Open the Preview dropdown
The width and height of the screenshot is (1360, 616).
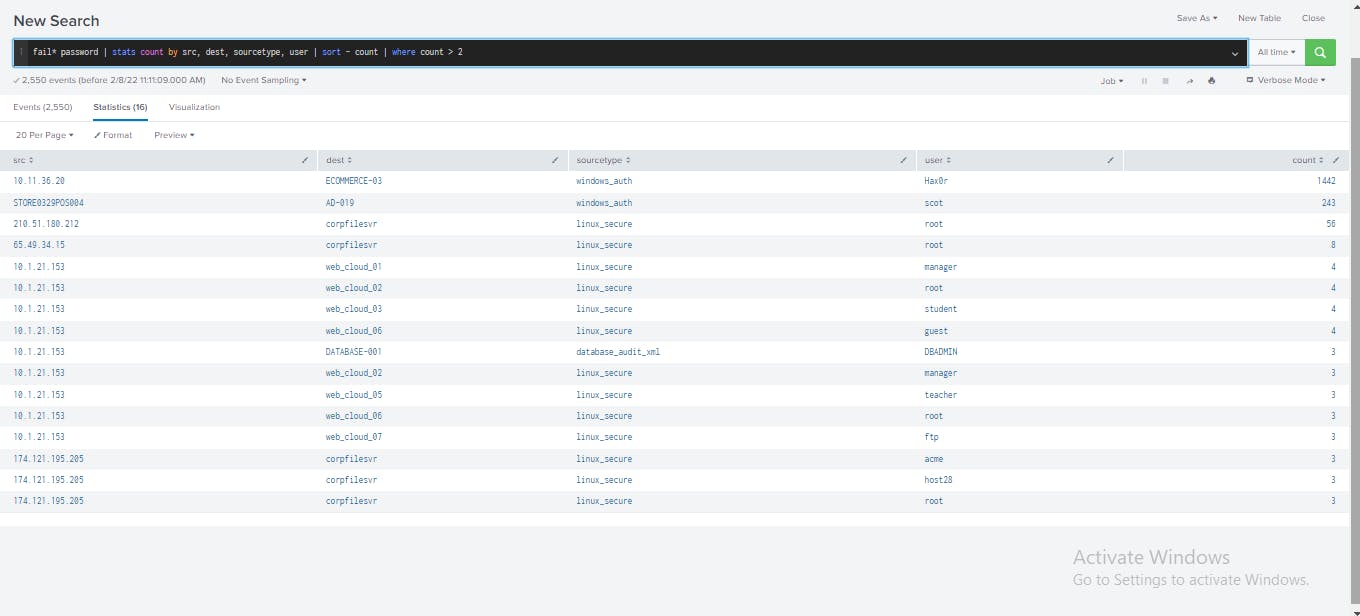click(x=174, y=135)
